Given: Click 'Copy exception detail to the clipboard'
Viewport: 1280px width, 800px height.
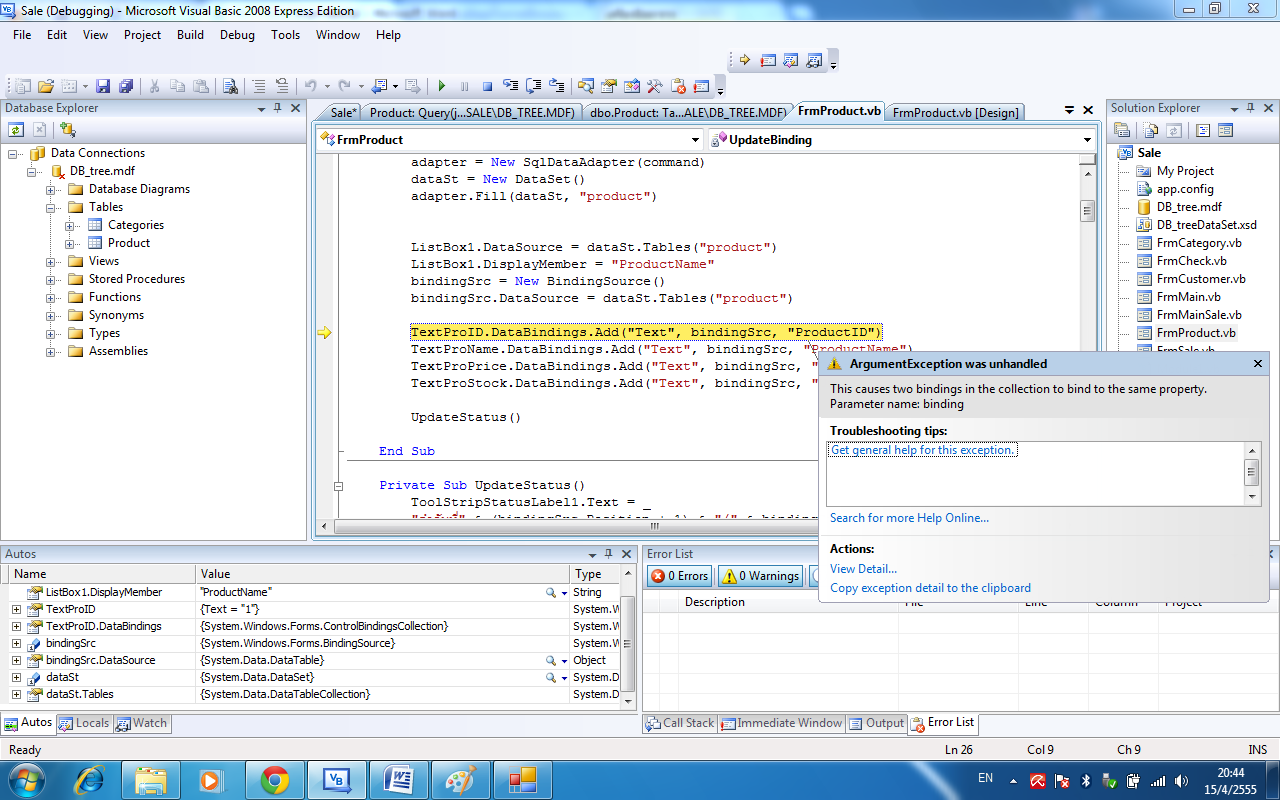Looking at the screenshot, I should pos(930,588).
